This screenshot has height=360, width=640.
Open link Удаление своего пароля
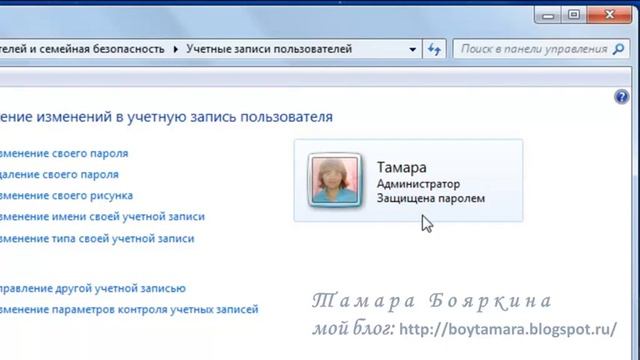point(59,174)
